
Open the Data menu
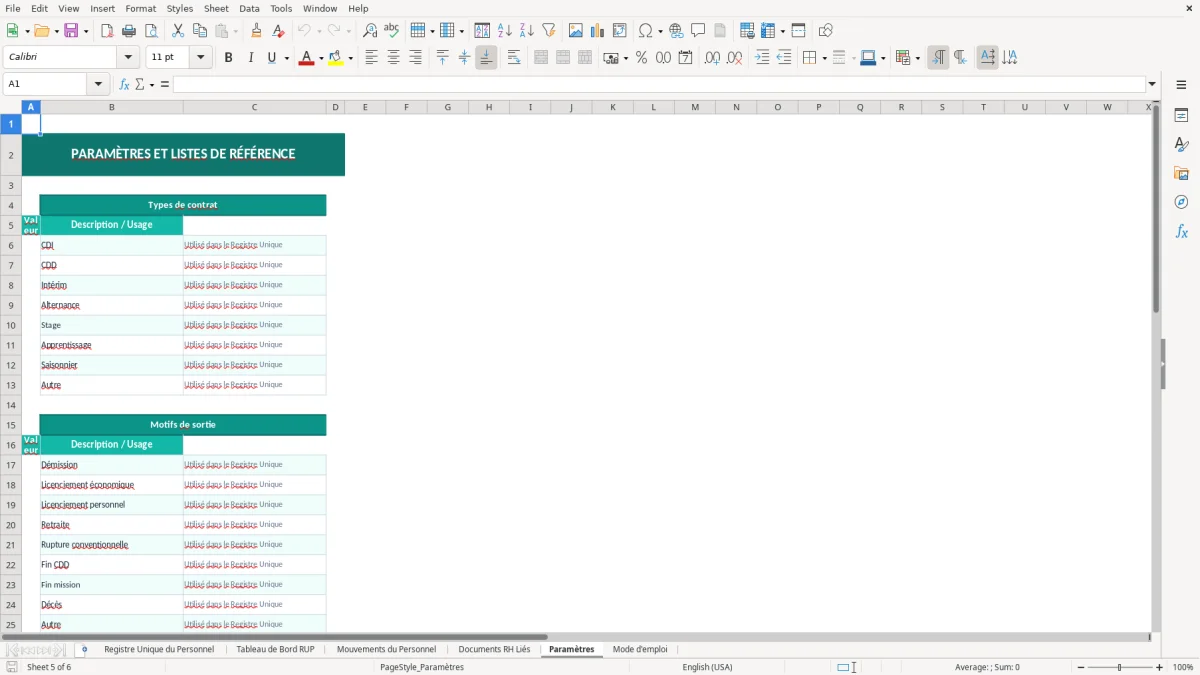click(249, 8)
